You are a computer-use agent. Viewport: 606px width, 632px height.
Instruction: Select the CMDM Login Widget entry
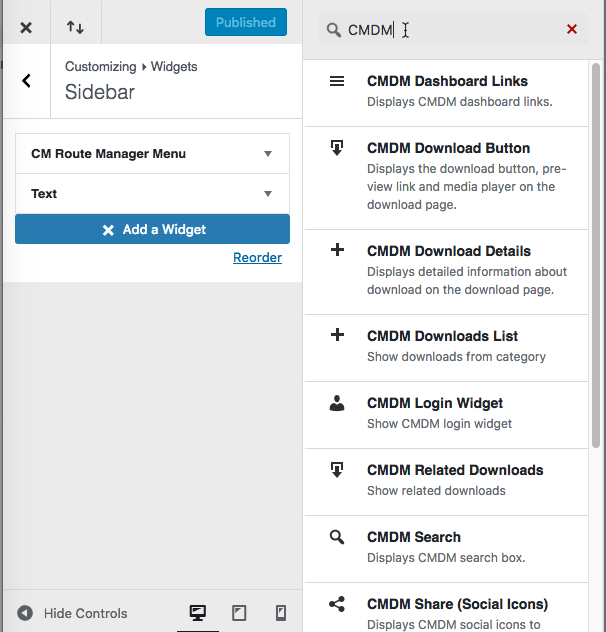pos(446,415)
